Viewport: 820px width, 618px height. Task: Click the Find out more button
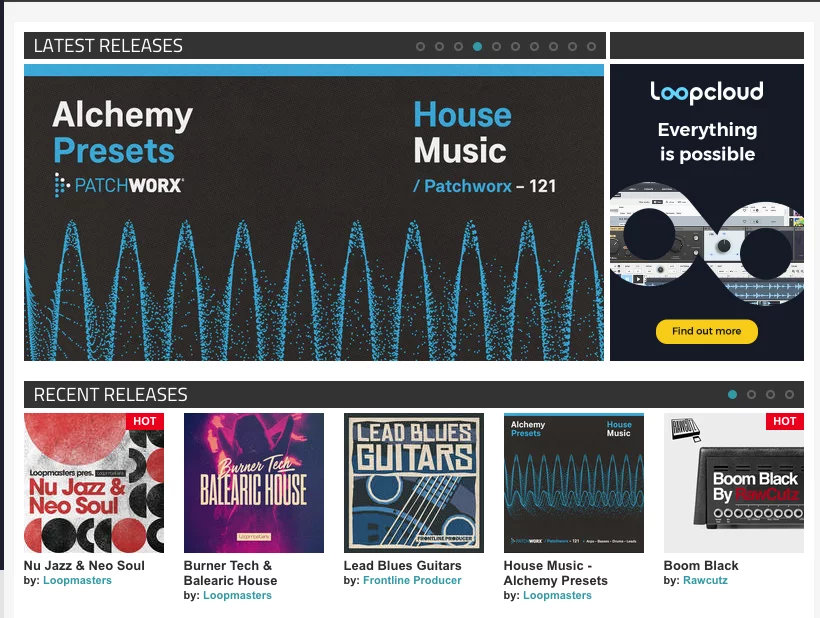click(x=707, y=331)
